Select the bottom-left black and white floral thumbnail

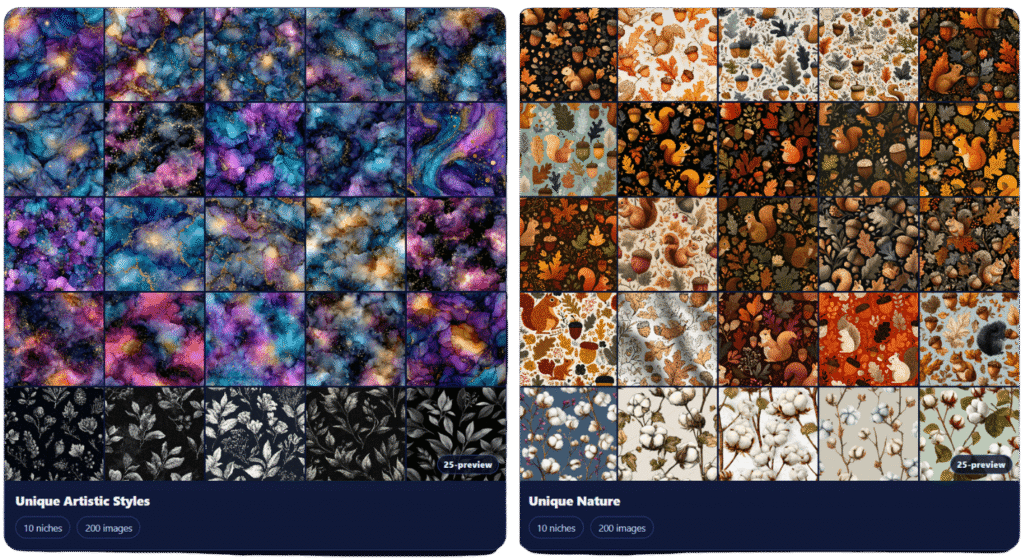(54, 434)
